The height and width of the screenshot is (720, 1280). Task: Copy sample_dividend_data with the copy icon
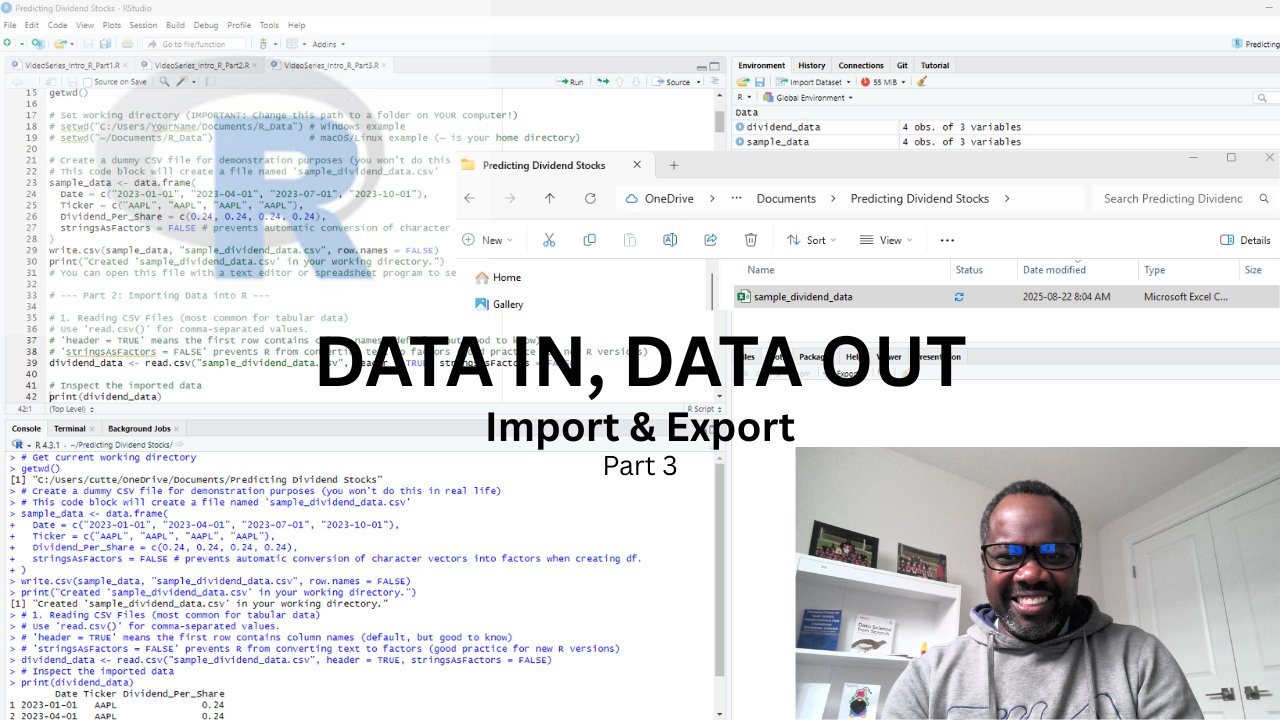click(x=590, y=239)
